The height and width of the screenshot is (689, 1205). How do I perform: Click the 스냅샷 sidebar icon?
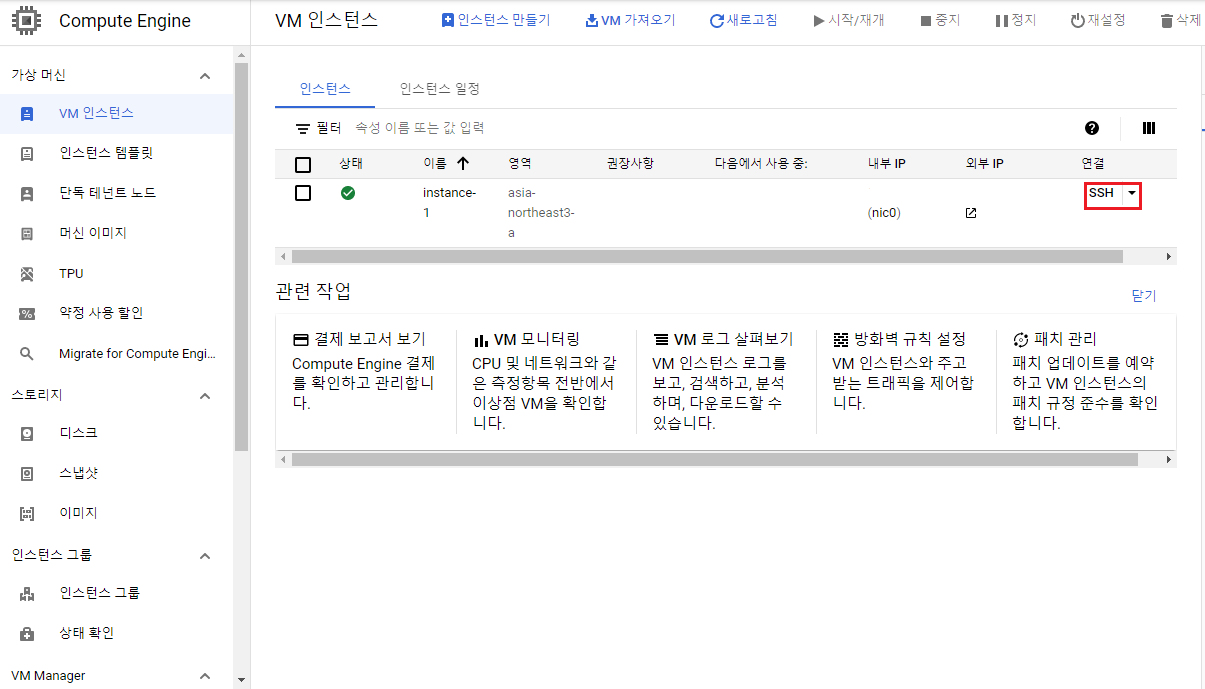pos(27,474)
